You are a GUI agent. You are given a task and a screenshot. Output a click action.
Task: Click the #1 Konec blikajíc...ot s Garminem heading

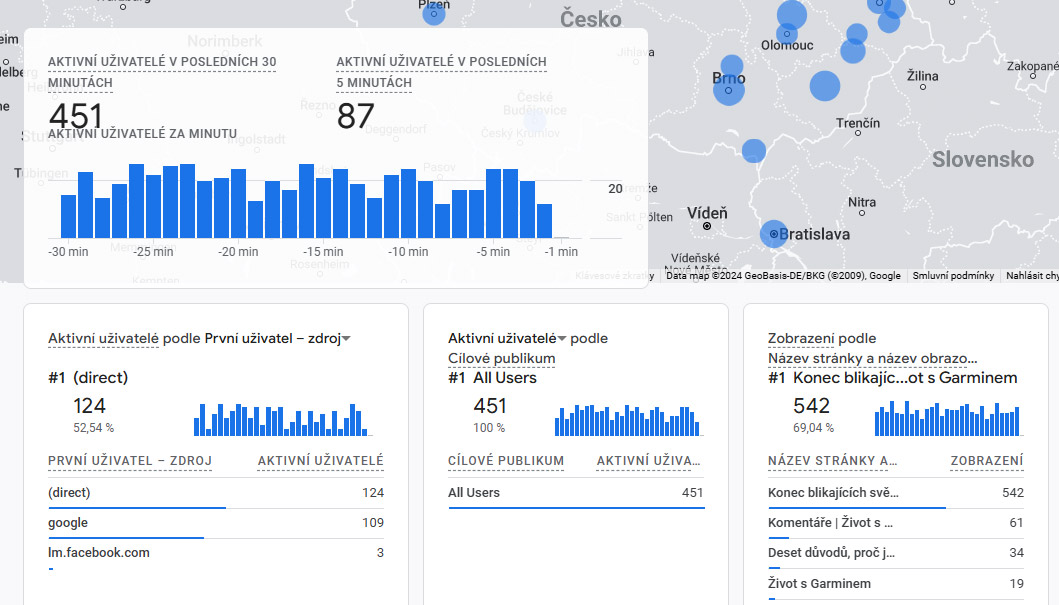pyautogui.click(x=892, y=377)
